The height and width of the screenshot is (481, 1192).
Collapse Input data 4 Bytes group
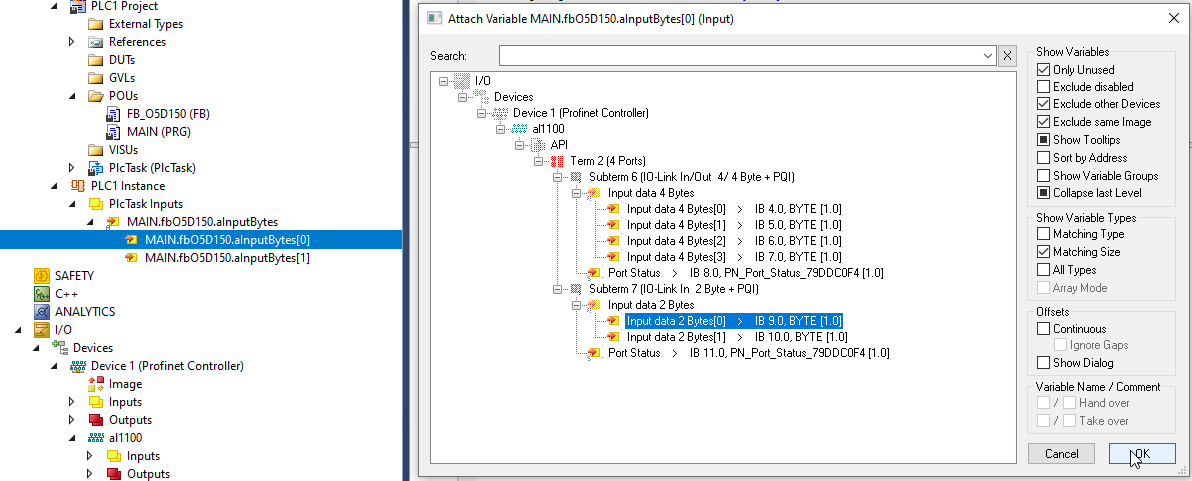pyautogui.click(x=577, y=193)
